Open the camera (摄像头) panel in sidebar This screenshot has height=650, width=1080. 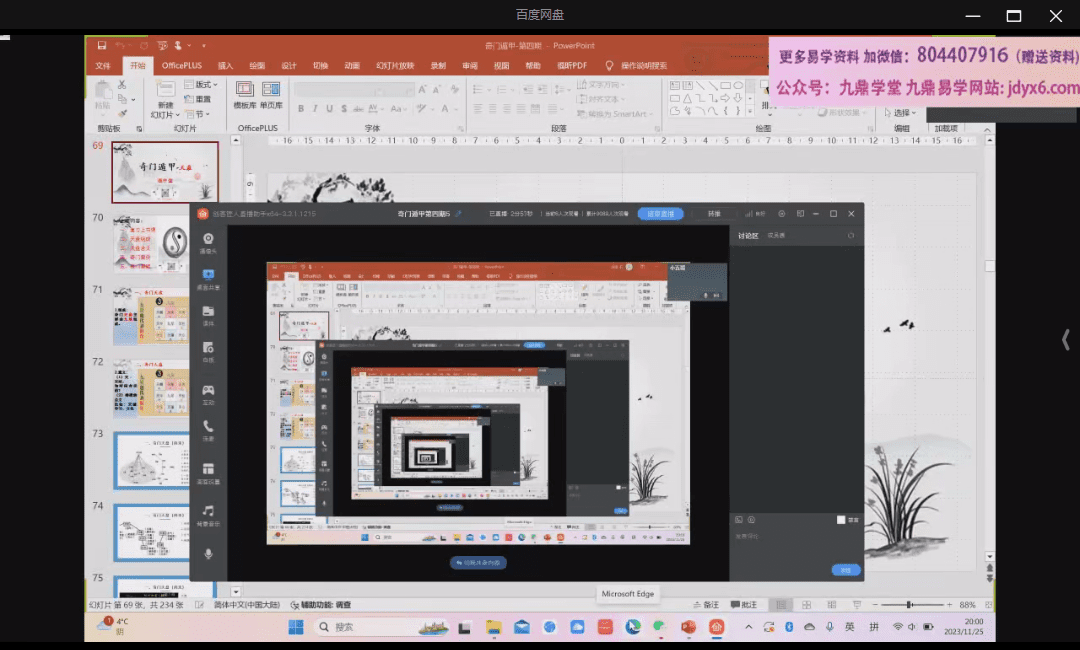point(208,240)
